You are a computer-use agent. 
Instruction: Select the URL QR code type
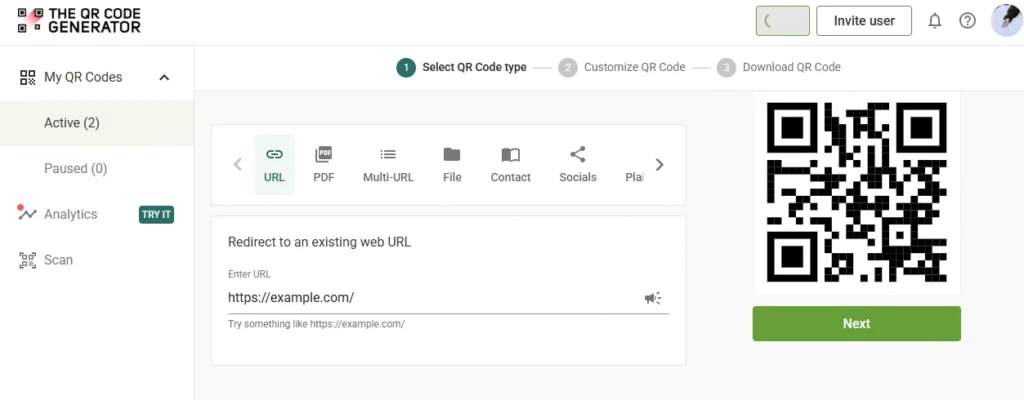click(274, 165)
